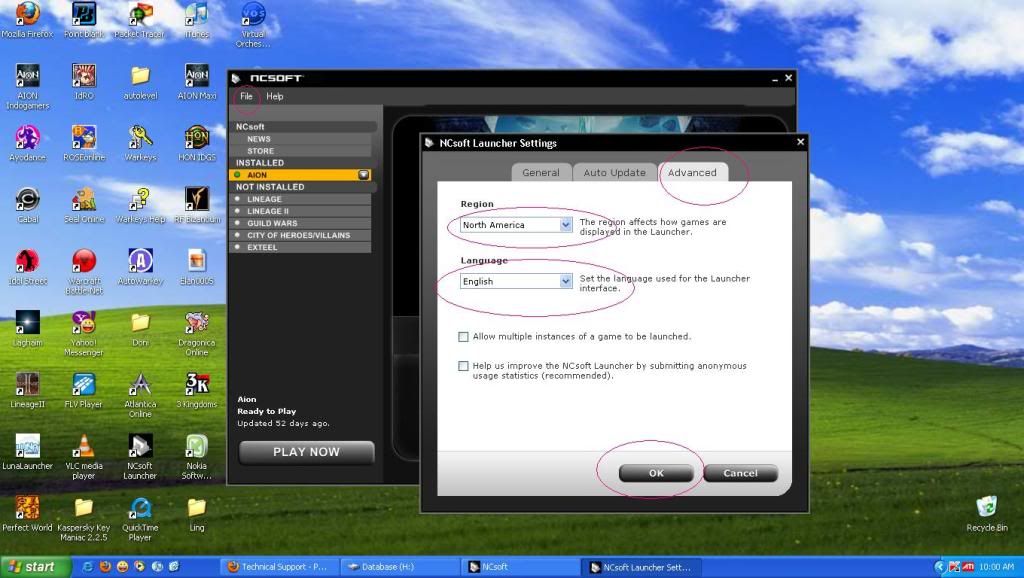Select the Recycle Bin icon
The image size is (1024, 578).
[x=987, y=507]
